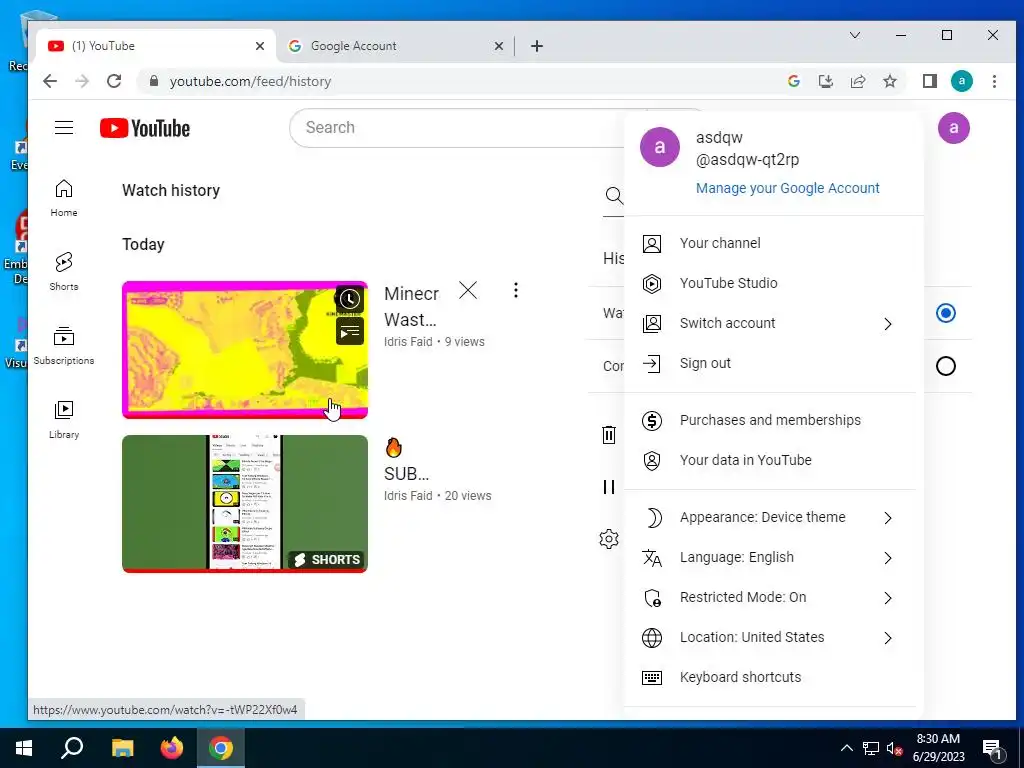Click Manage your Google Account link

(788, 188)
